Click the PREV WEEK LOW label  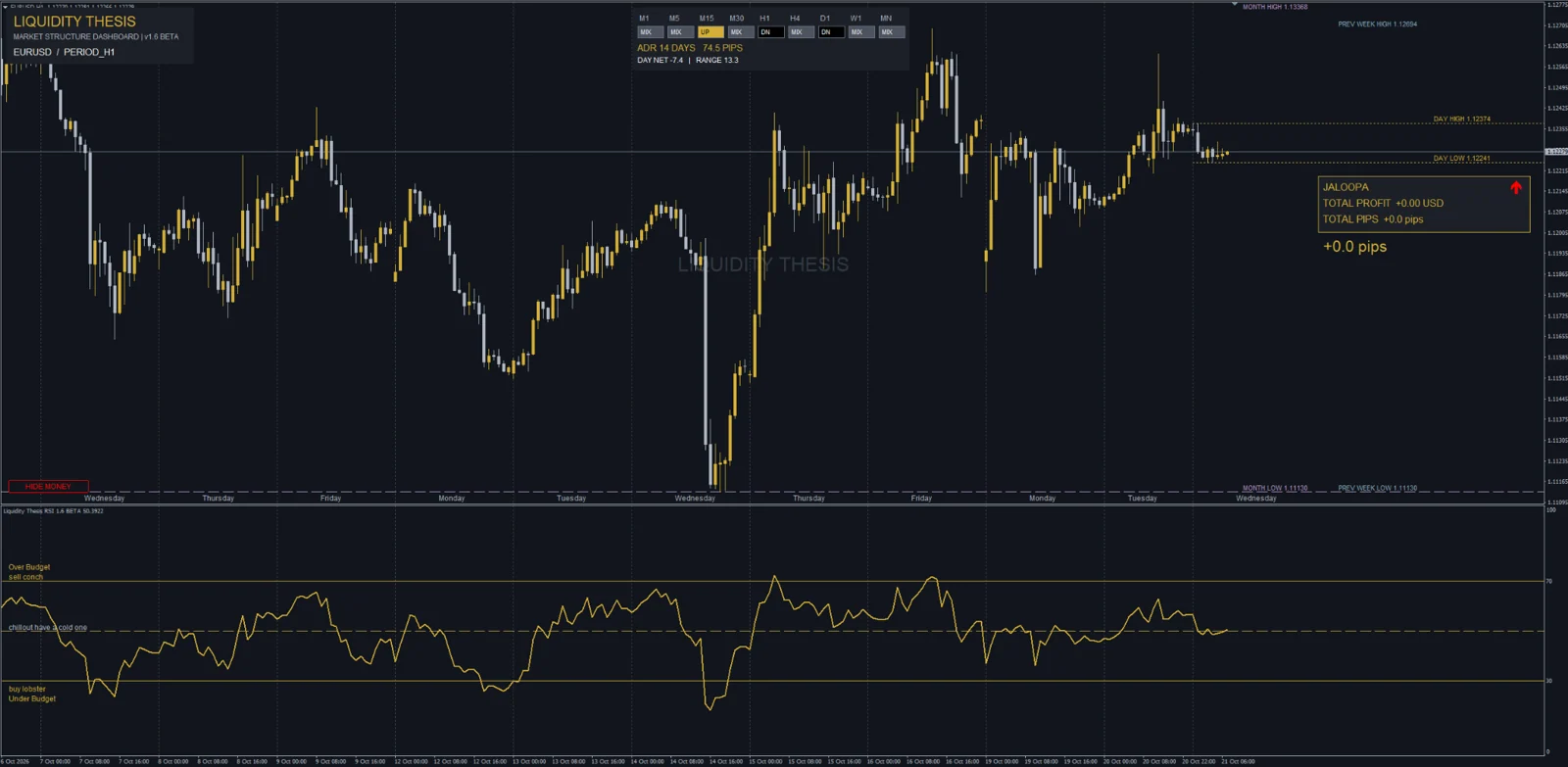coord(1378,488)
